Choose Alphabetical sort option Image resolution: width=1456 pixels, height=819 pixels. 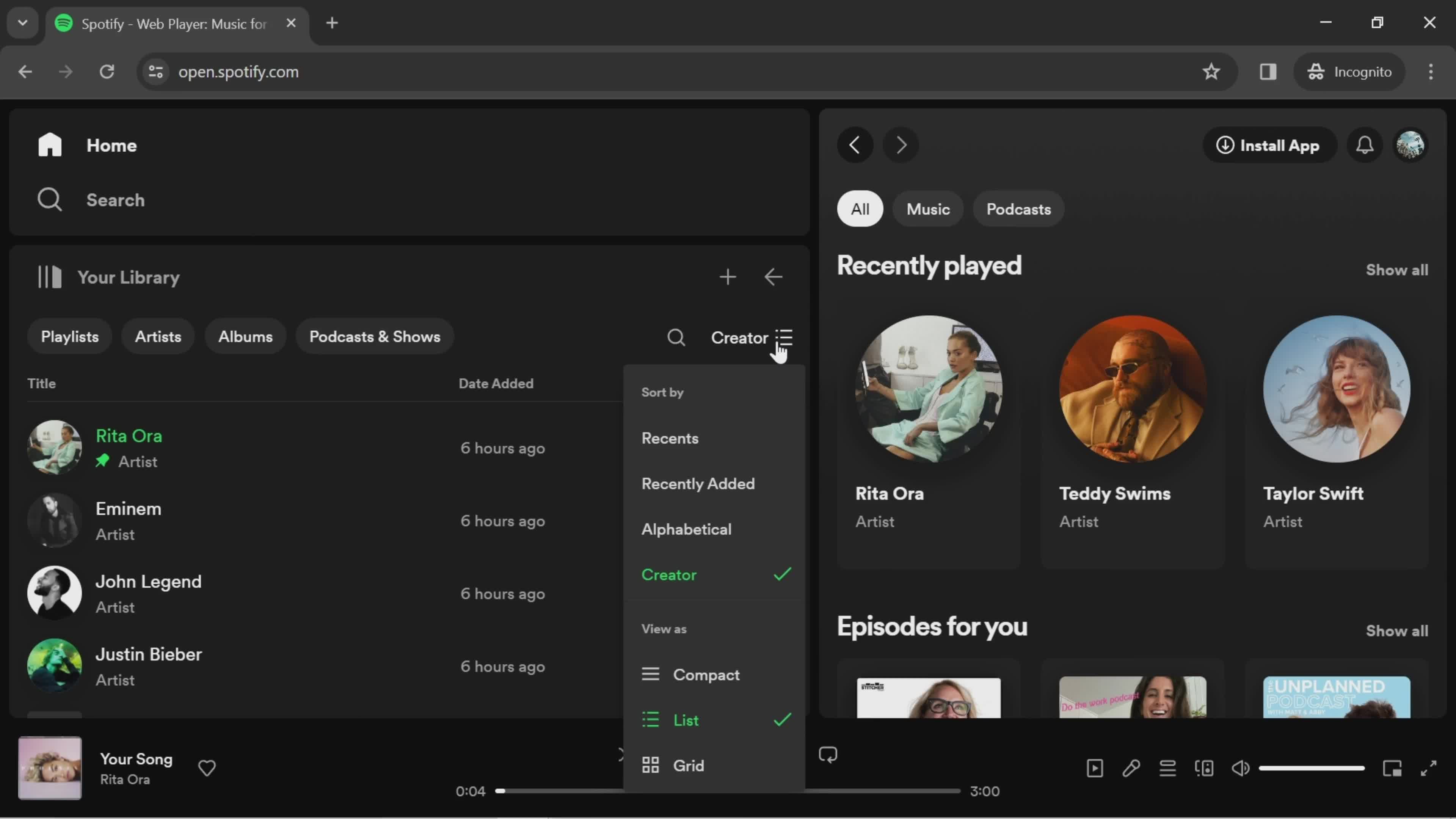[x=686, y=529]
